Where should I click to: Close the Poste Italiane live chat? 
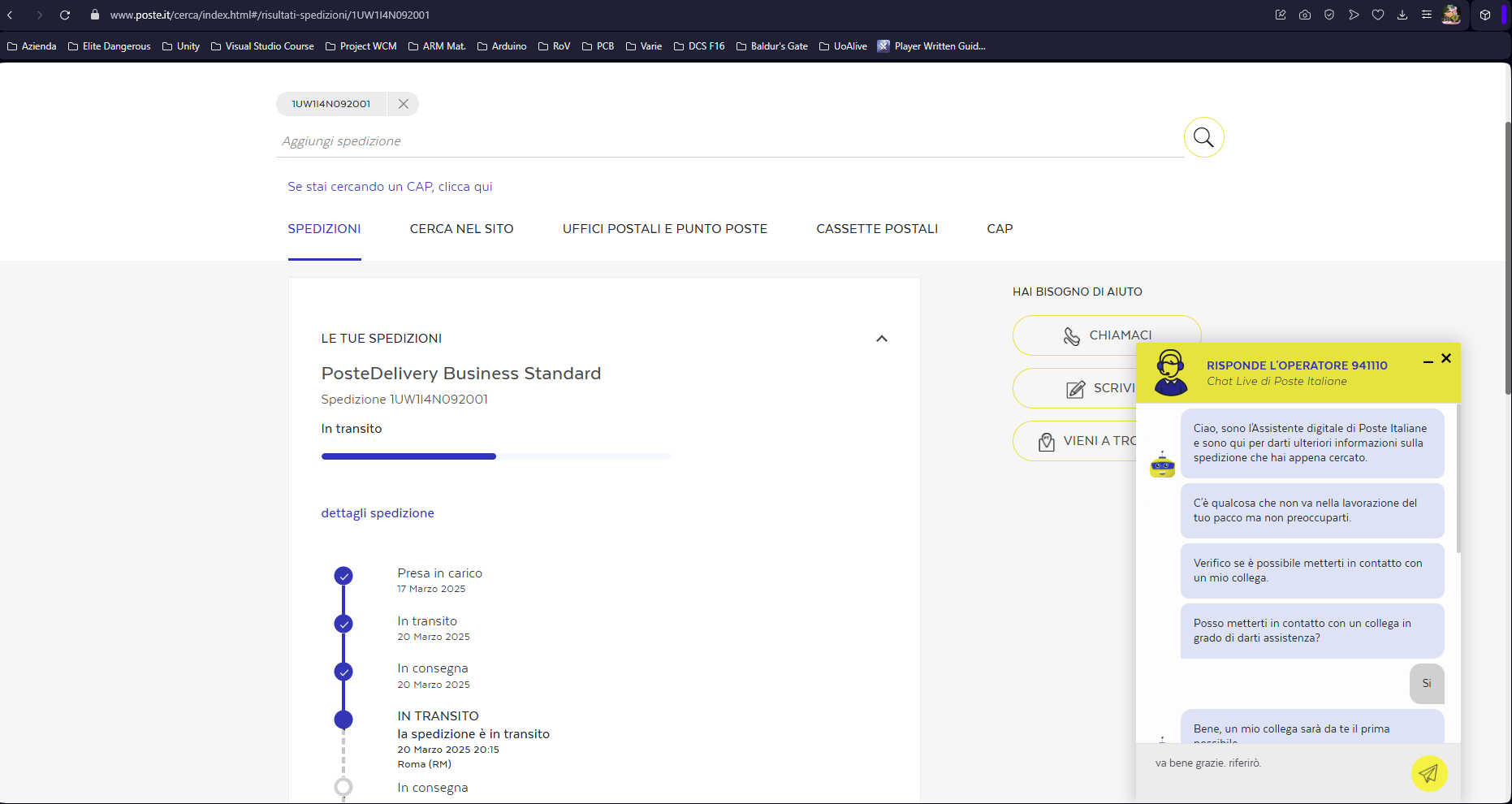[1446, 358]
